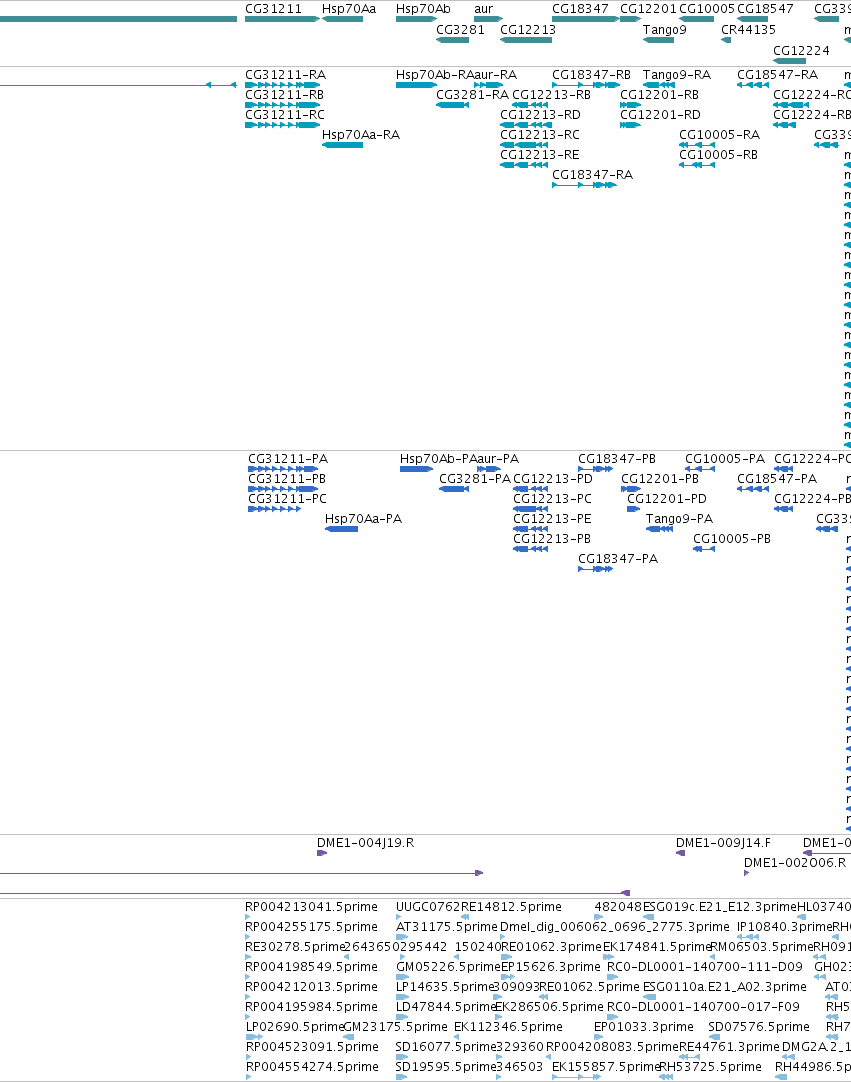851x1082 pixels.
Task: Click protein CG12213-PE
Action: (x=553, y=519)
